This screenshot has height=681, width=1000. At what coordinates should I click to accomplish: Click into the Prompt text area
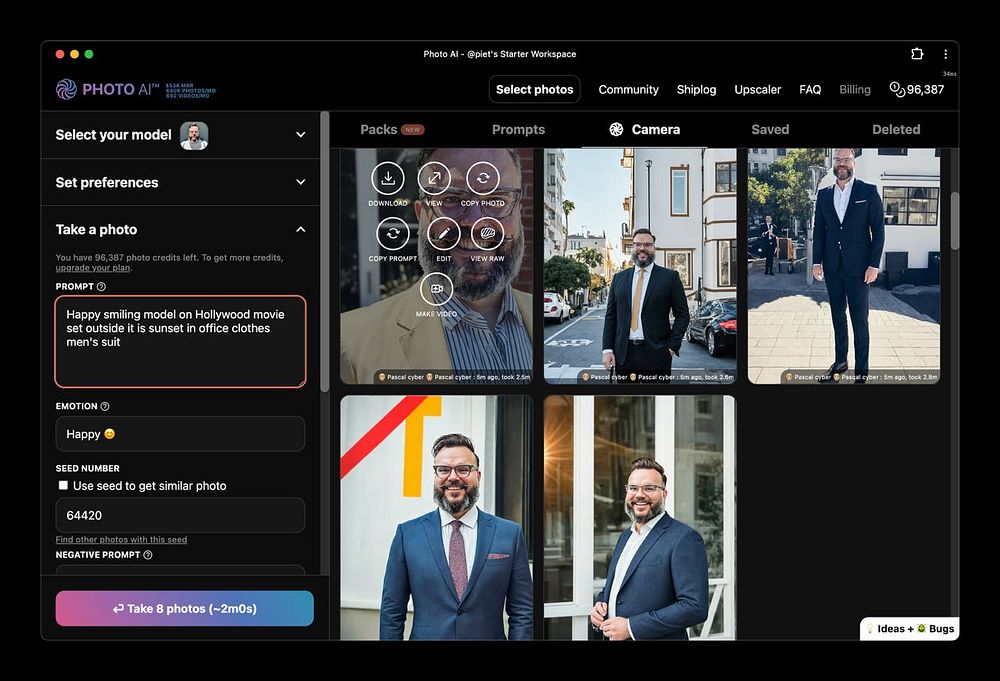pos(180,342)
